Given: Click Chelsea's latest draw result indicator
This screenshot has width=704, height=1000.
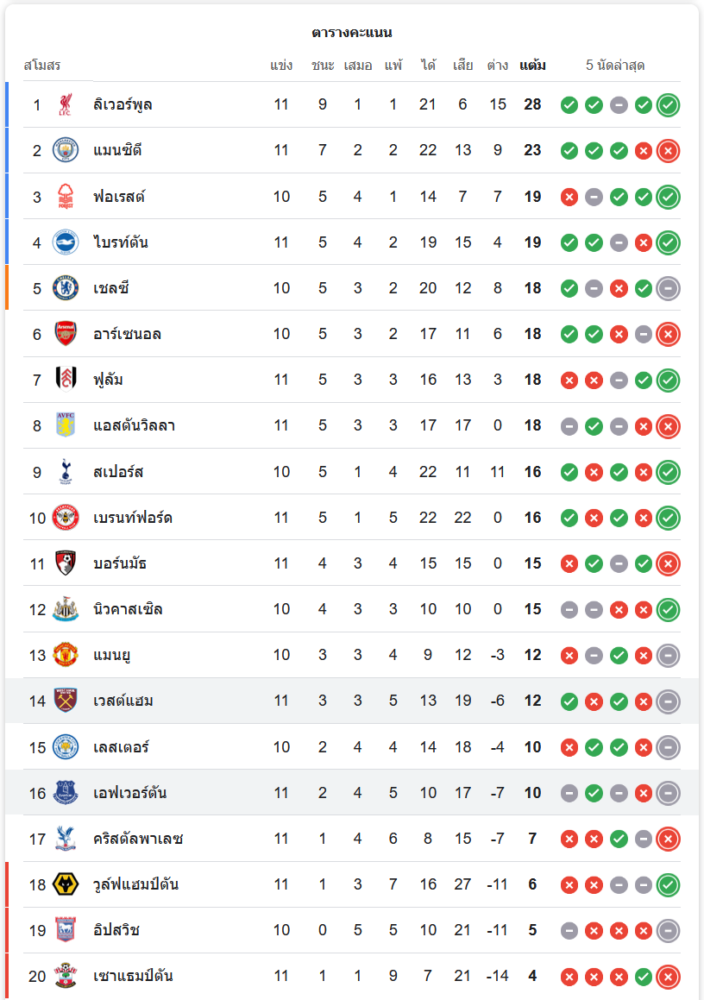Looking at the screenshot, I should tap(668, 288).
